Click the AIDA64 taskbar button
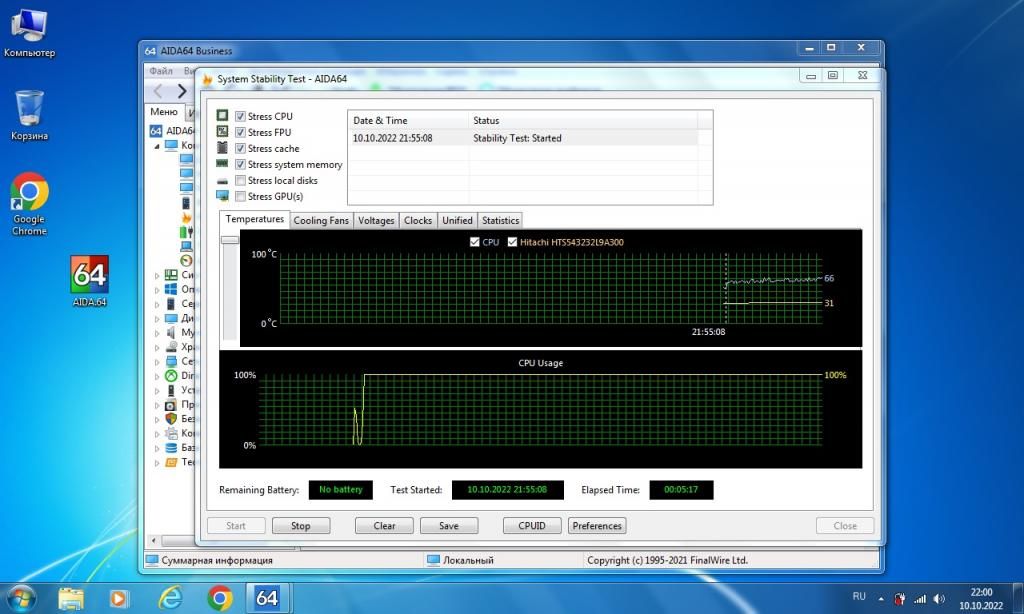Viewport: 1024px width, 614px height. [267, 598]
